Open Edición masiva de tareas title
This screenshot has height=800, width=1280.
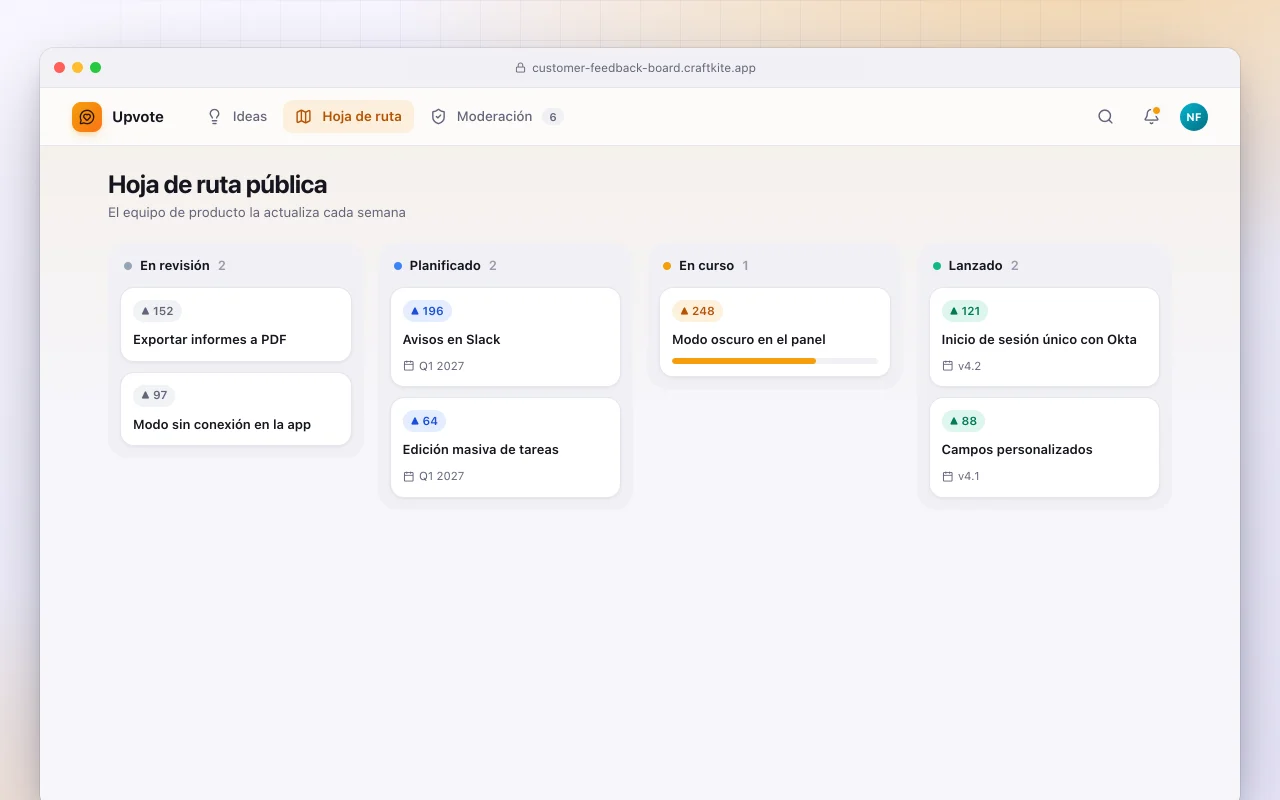481,449
